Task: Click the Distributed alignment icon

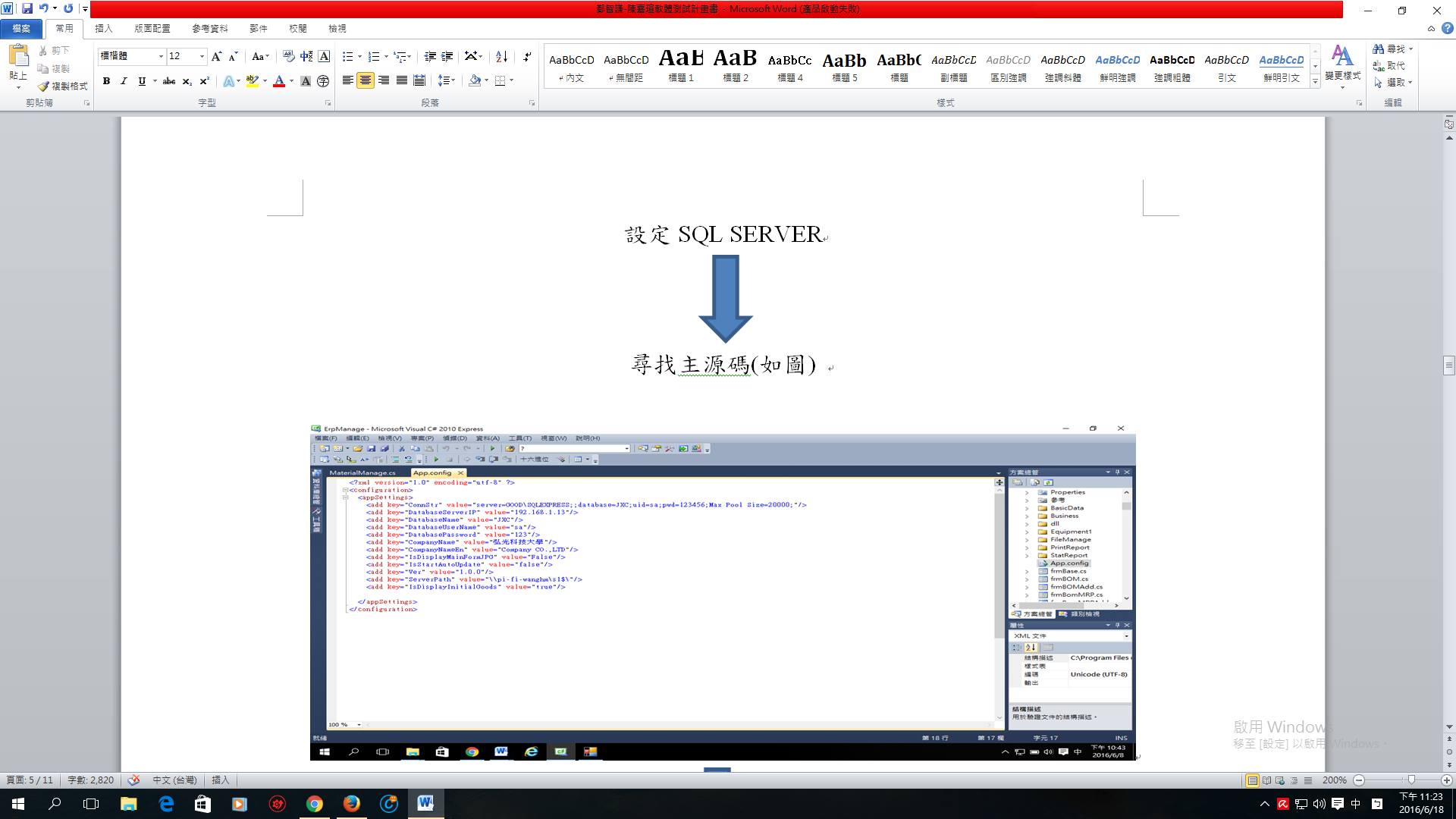Action: coord(419,80)
